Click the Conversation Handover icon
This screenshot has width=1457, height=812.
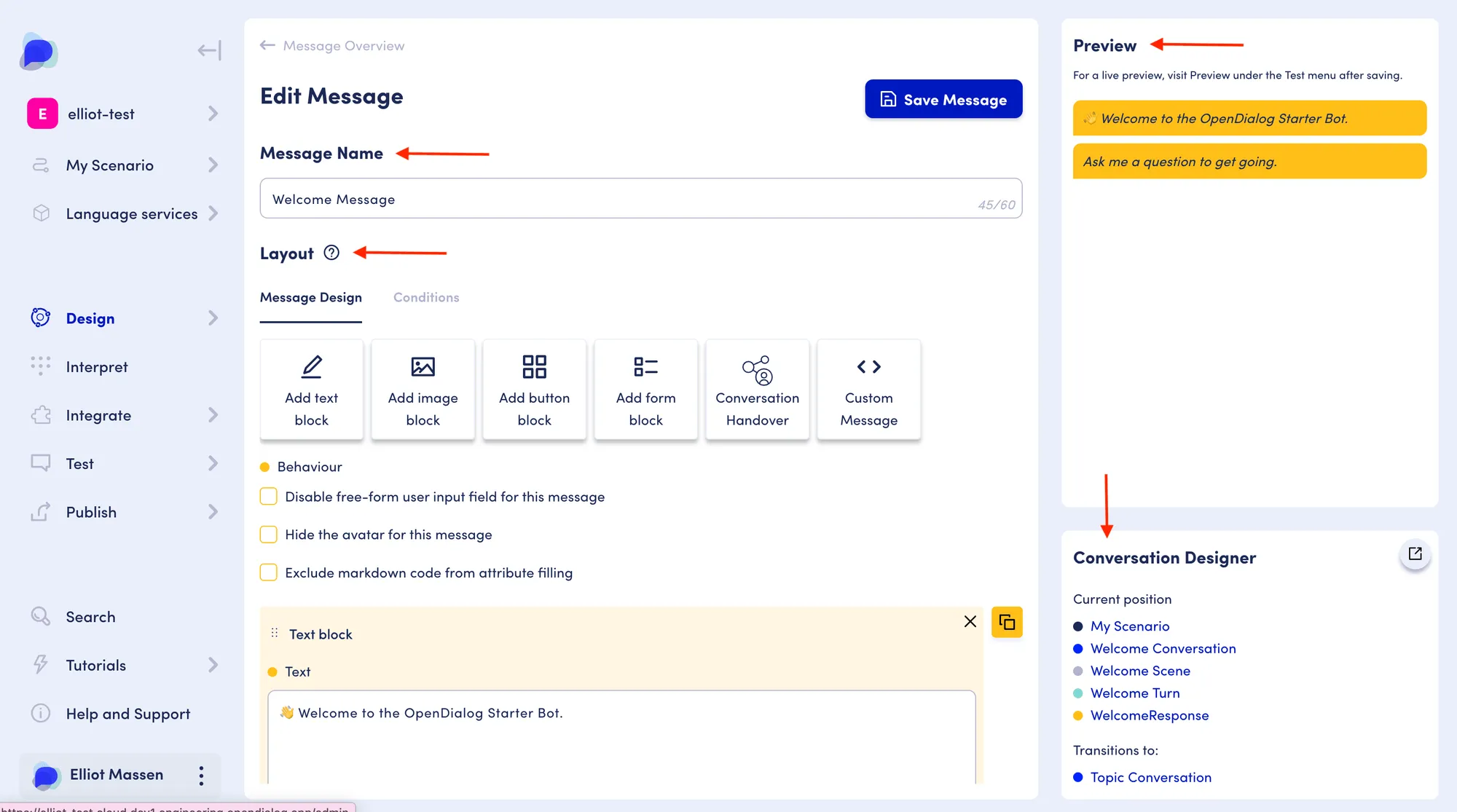point(758,370)
